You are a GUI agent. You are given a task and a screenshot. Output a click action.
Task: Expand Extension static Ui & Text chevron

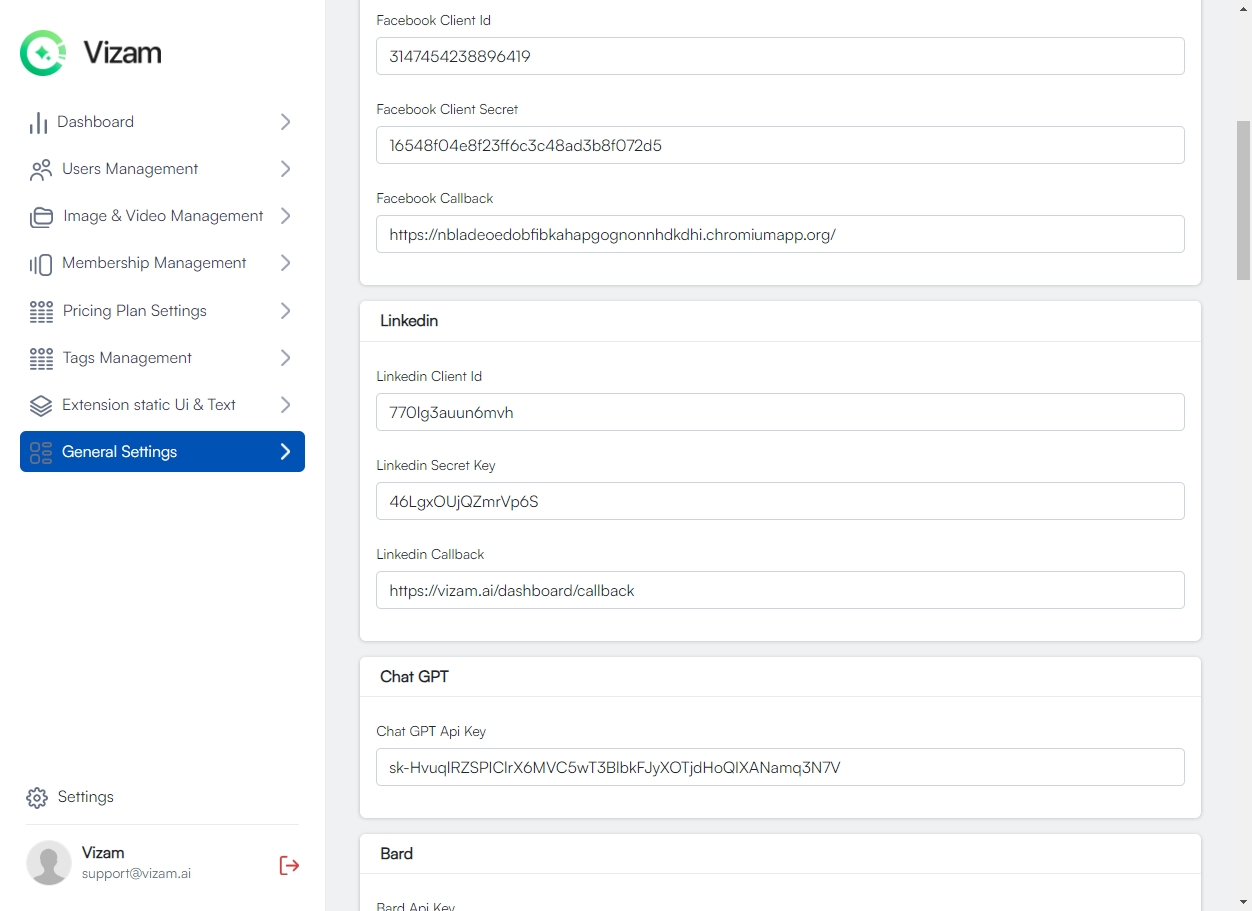coord(286,405)
